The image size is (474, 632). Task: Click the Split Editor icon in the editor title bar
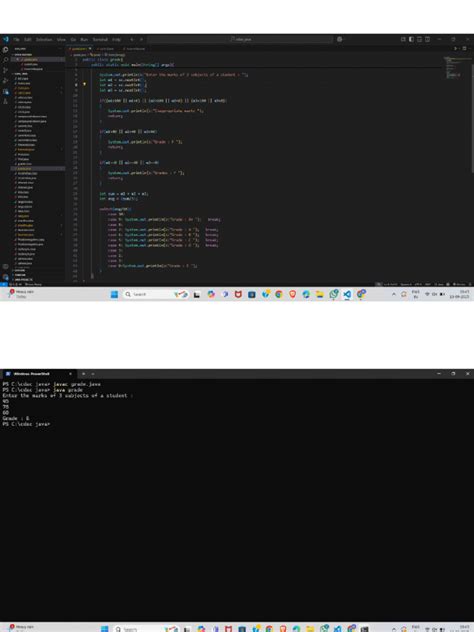[x=464, y=48]
